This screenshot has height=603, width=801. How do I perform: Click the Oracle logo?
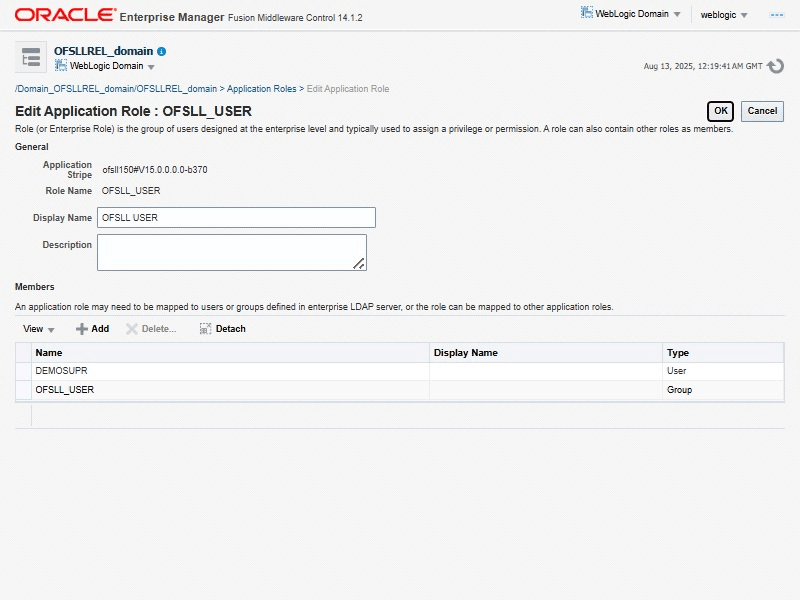click(65, 14)
